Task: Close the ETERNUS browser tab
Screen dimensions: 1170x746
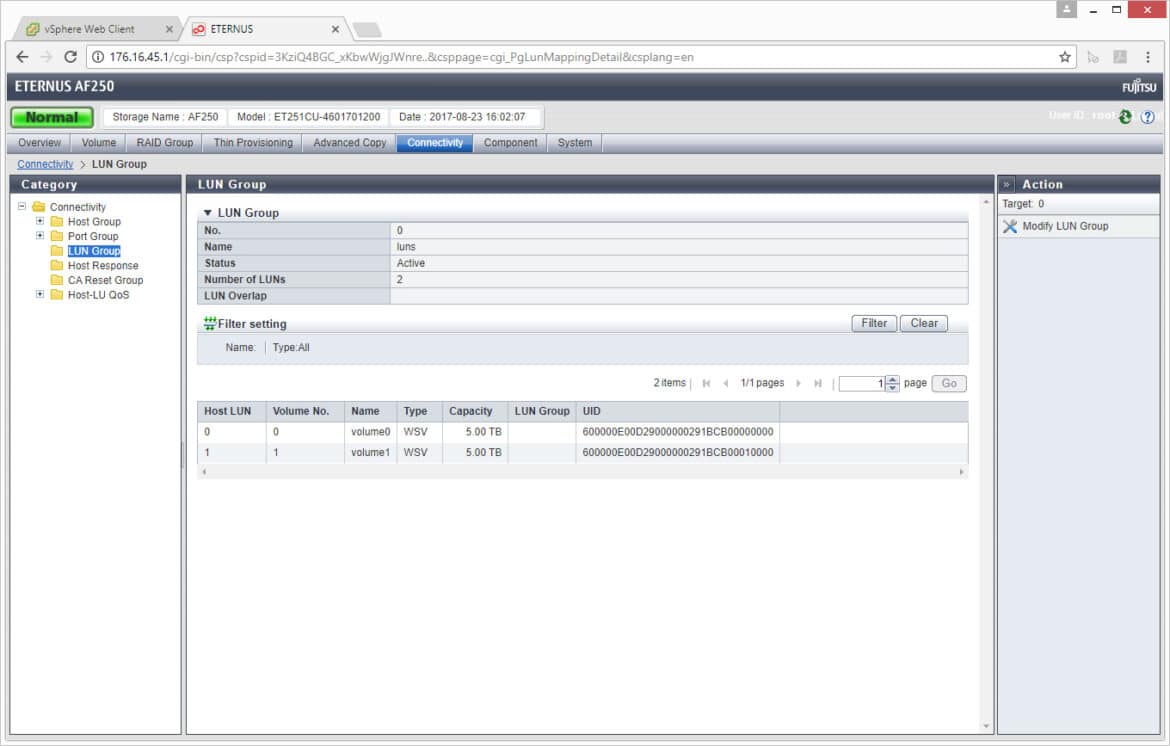Action: coord(335,29)
